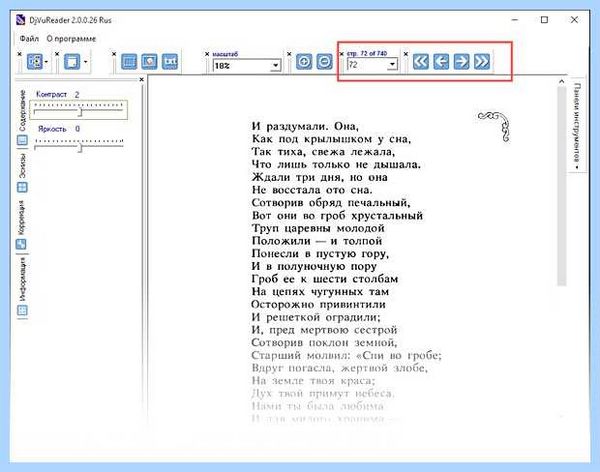Open the Содержание side tab

22,117
